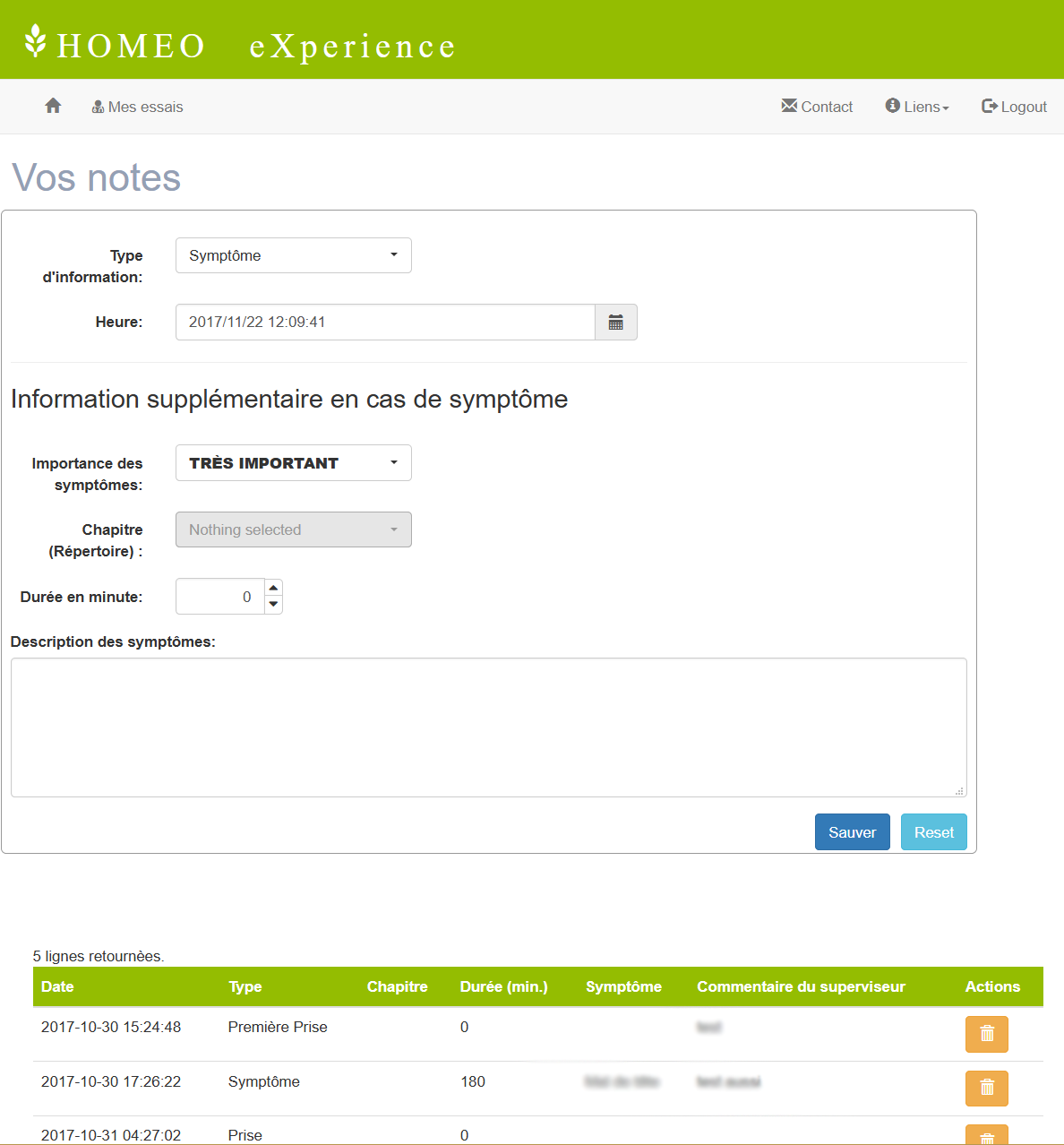
Task: Decrease the duration with down arrow
Action: point(274,605)
